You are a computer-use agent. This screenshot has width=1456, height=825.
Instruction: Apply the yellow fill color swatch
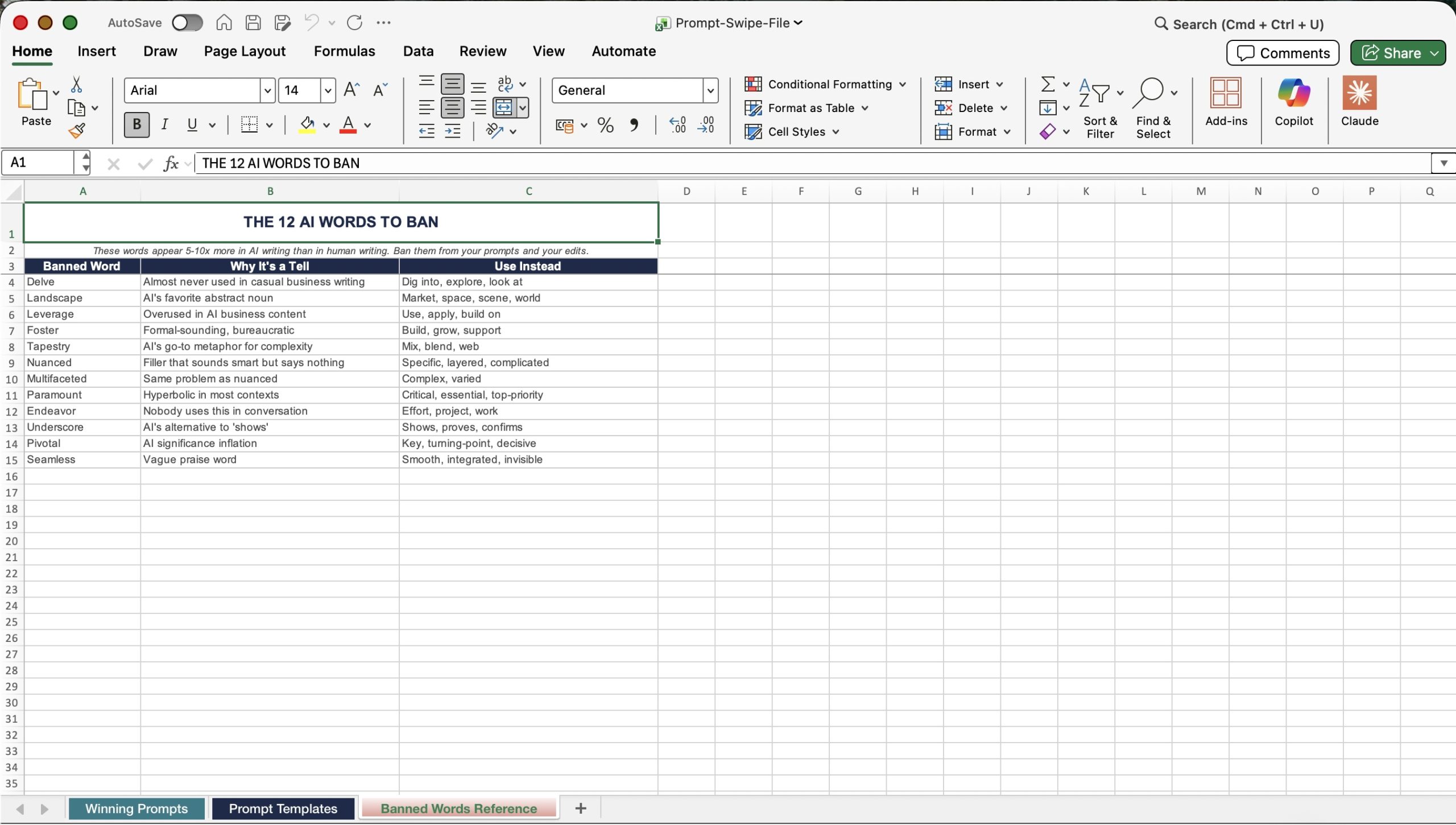coord(307,125)
